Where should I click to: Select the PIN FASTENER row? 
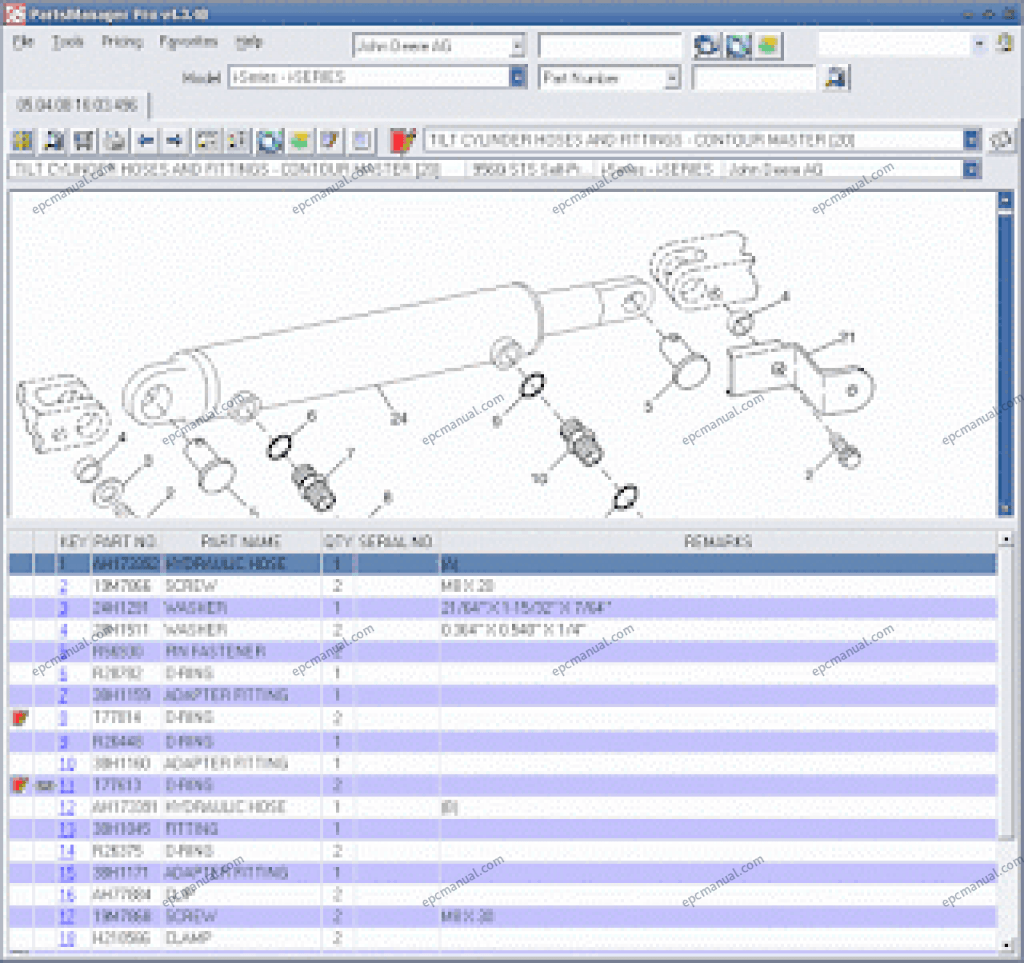pyautogui.click(x=503, y=652)
